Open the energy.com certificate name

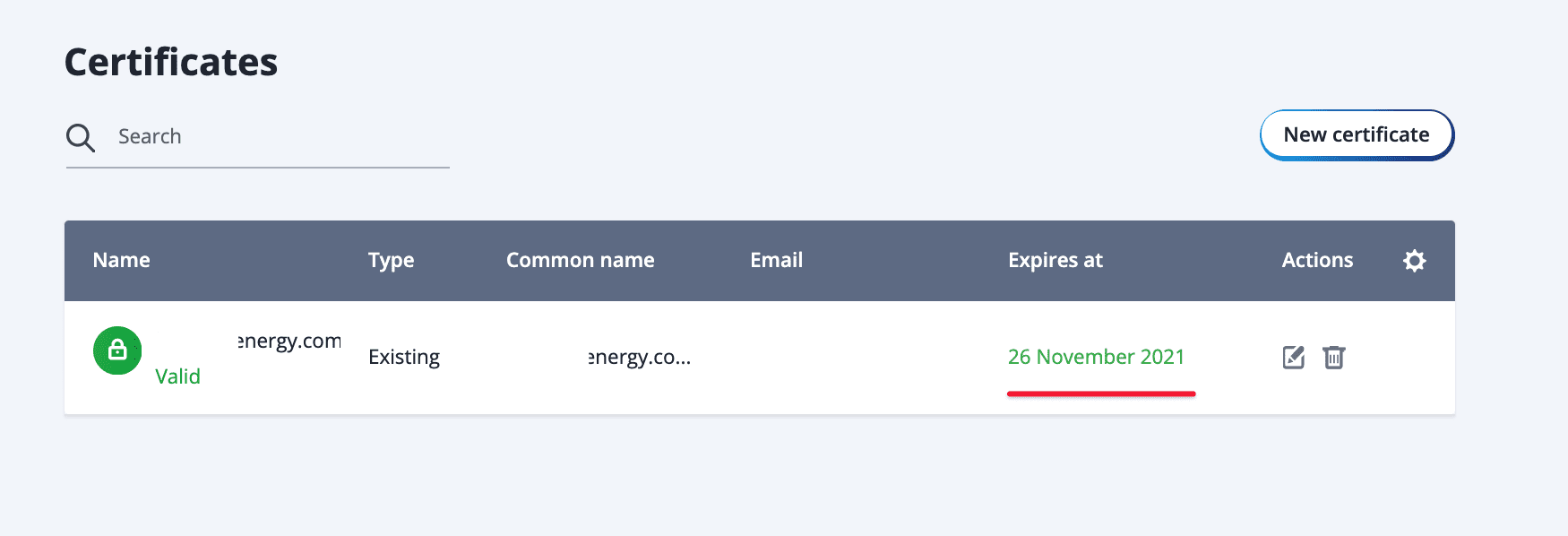(x=289, y=341)
